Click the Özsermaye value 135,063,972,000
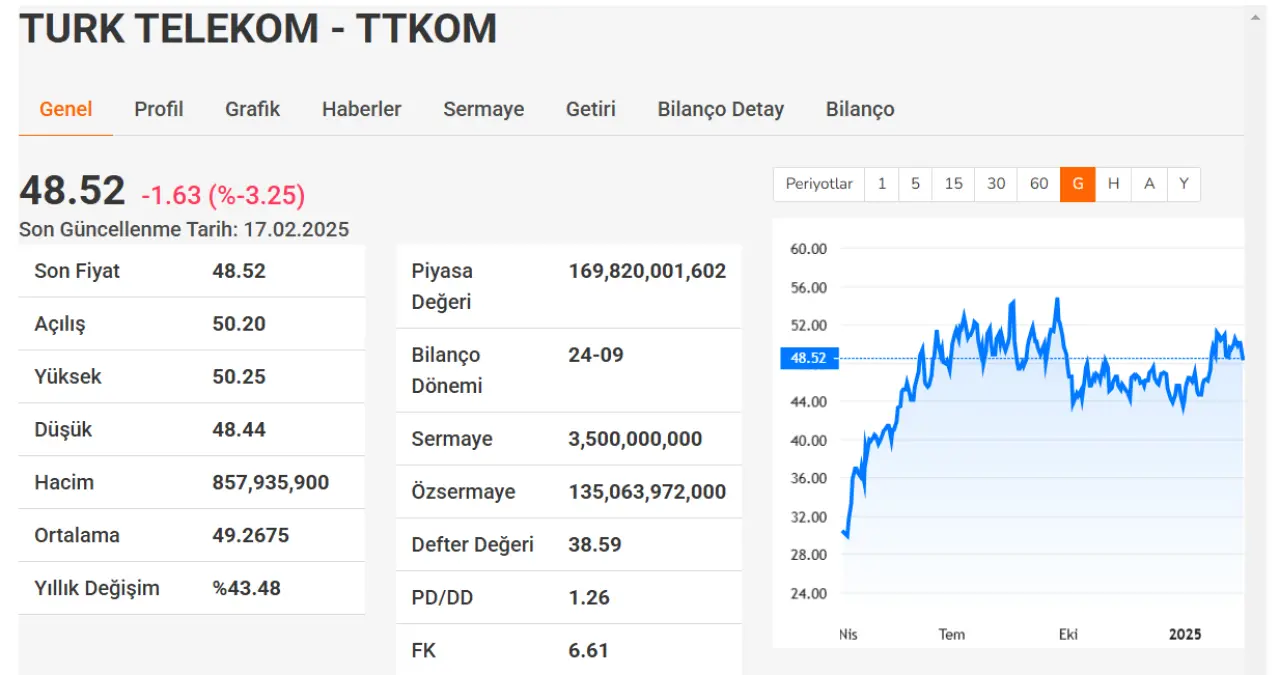The width and height of the screenshot is (1280, 675). 648,492
